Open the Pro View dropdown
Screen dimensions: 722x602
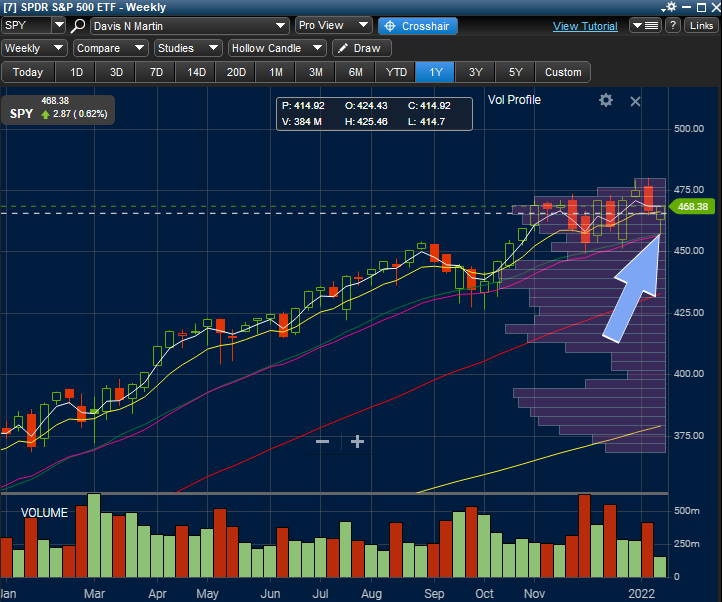click(x=333, y=25)
